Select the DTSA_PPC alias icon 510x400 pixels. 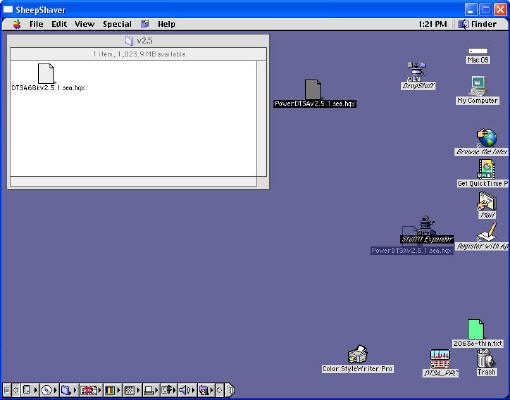coord(440,359)
